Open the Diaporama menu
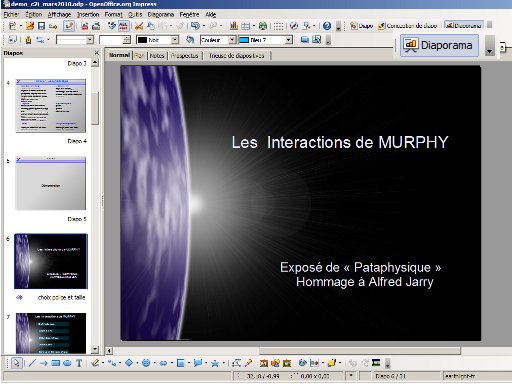Viewport: 512px width, 384px height. coord(161,14)
